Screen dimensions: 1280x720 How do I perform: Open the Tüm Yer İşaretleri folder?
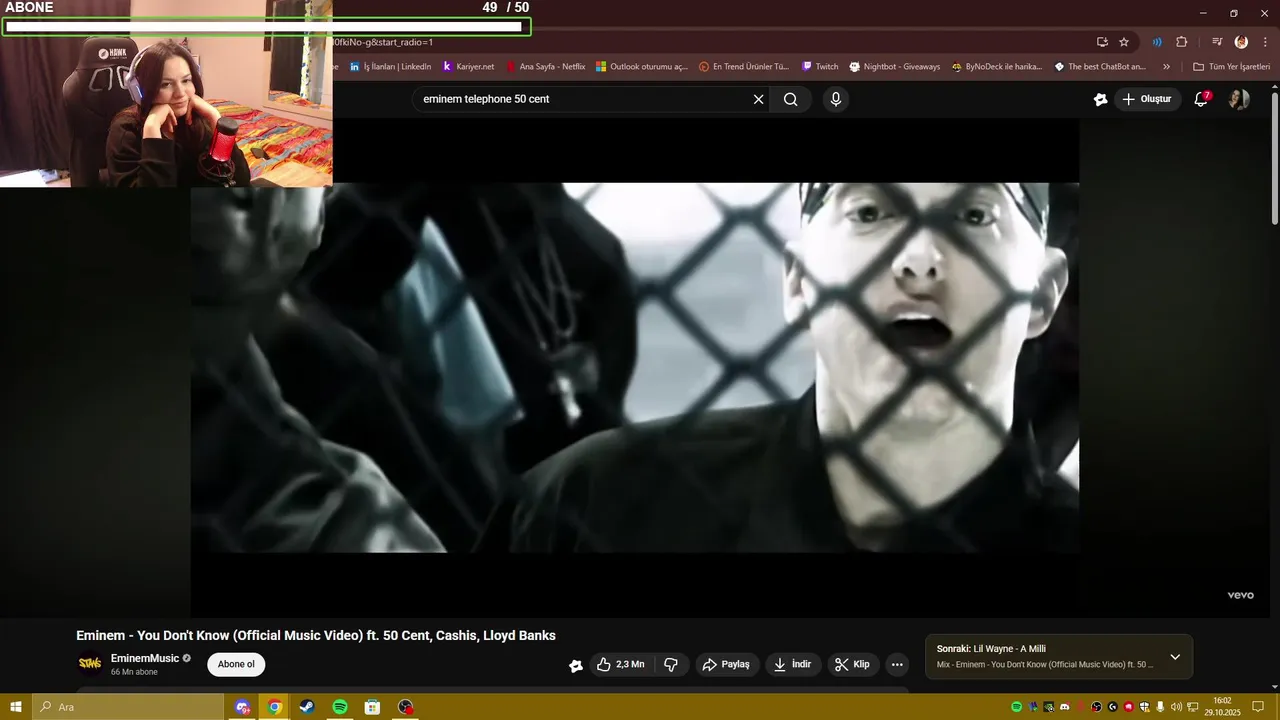click(x=1231, y=67)
